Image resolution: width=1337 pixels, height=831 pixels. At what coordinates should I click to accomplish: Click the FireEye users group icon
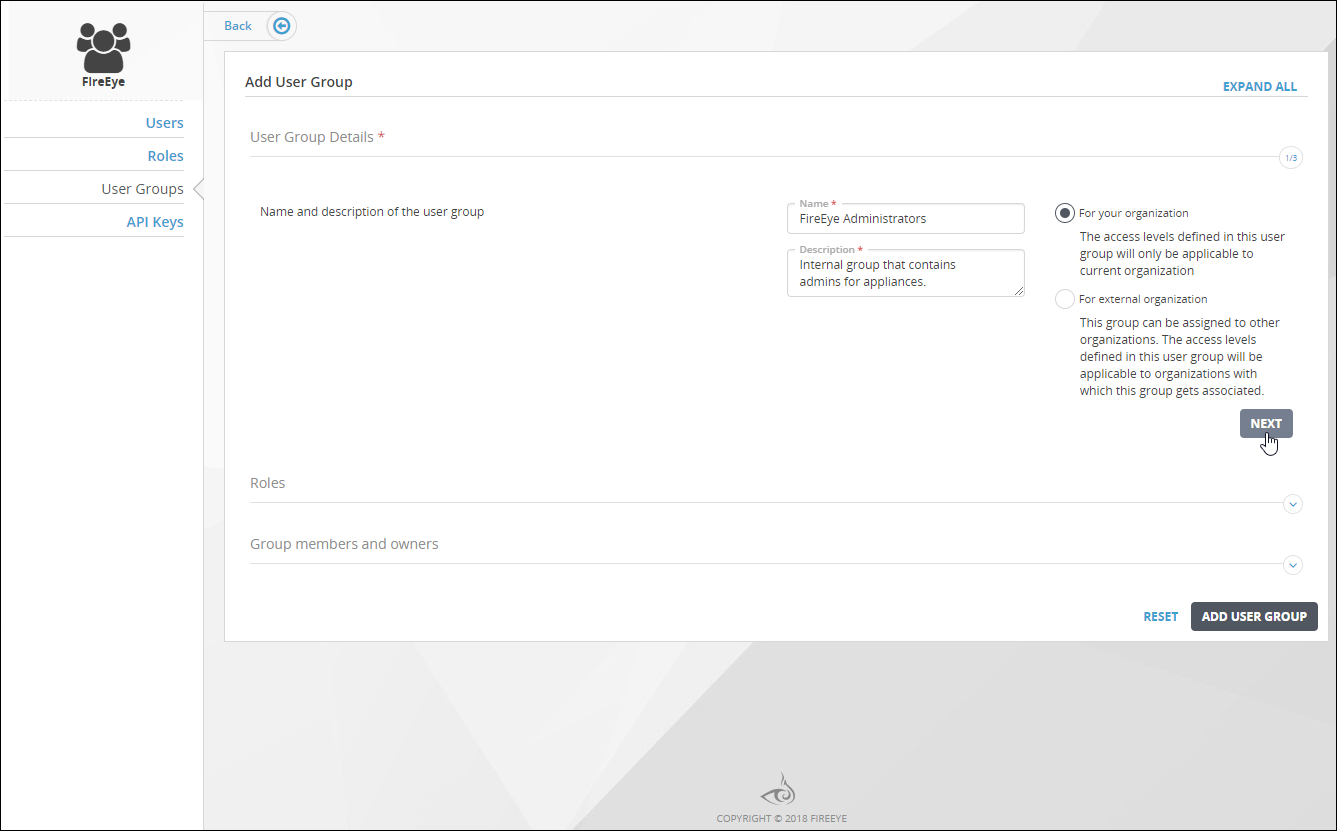point(103,47)
